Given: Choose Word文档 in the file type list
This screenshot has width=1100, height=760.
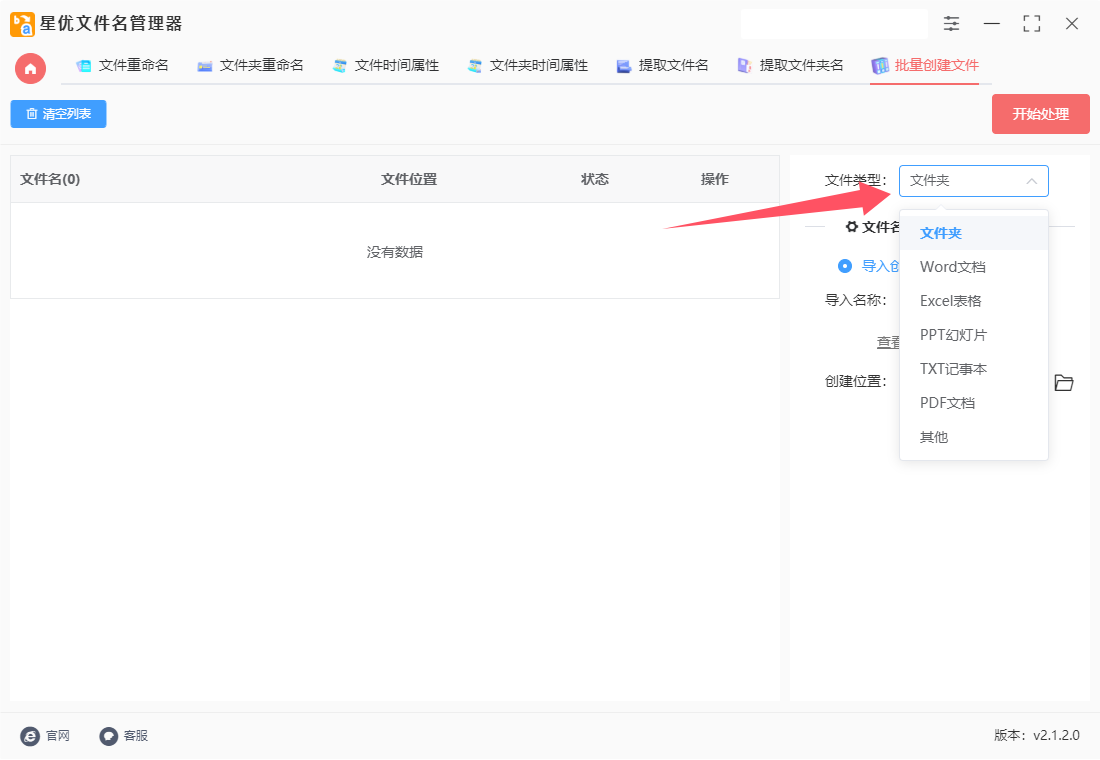Looking at the screenshot, I should (x=974, y=267).
